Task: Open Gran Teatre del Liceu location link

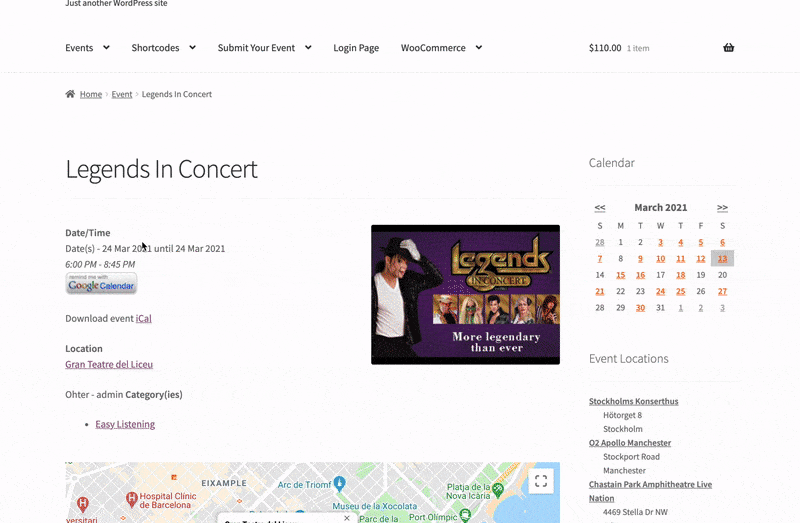Action: tap(109, 364)
